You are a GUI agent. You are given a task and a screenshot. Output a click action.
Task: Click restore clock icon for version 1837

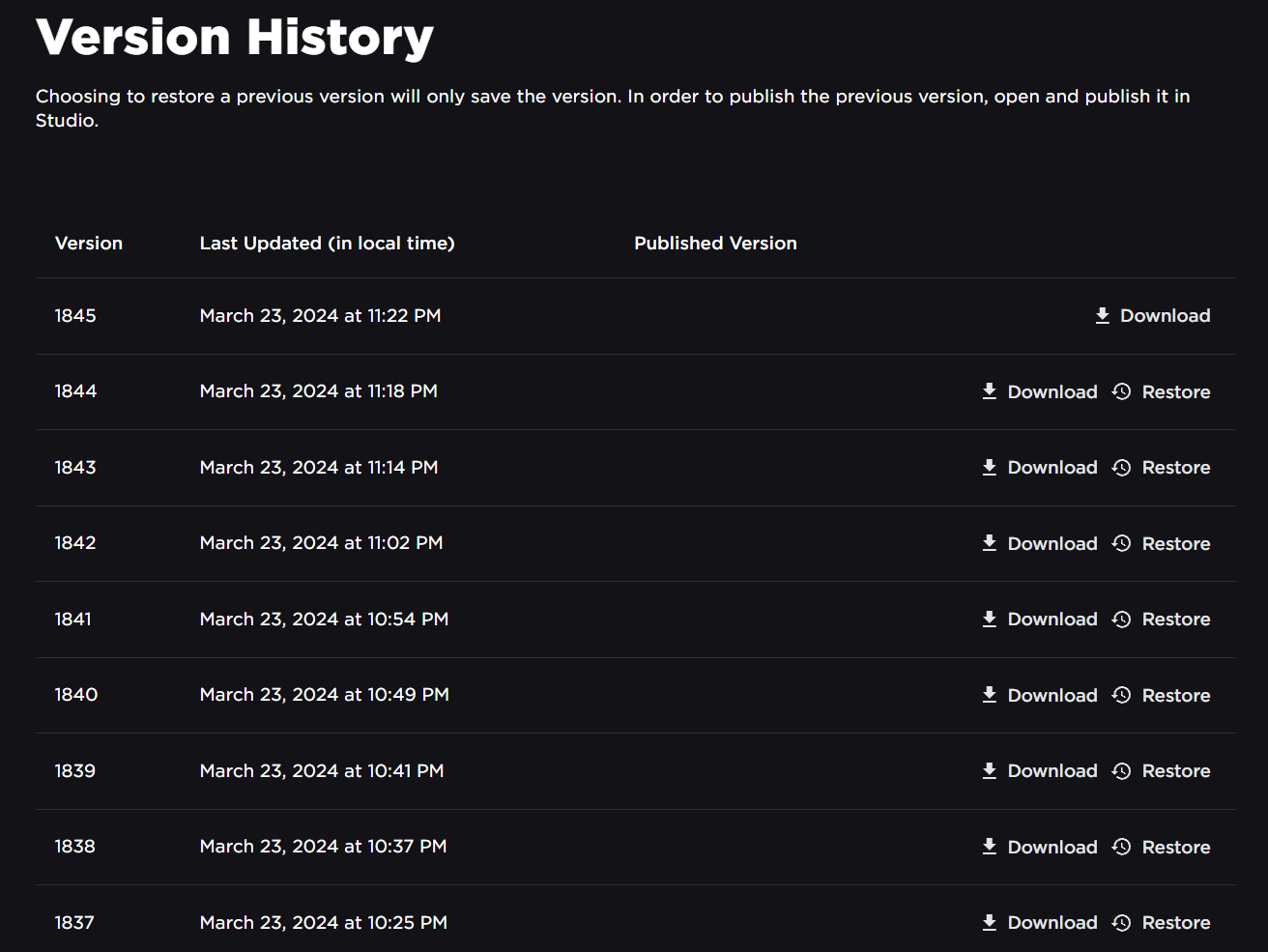(x=1121, y=923)
